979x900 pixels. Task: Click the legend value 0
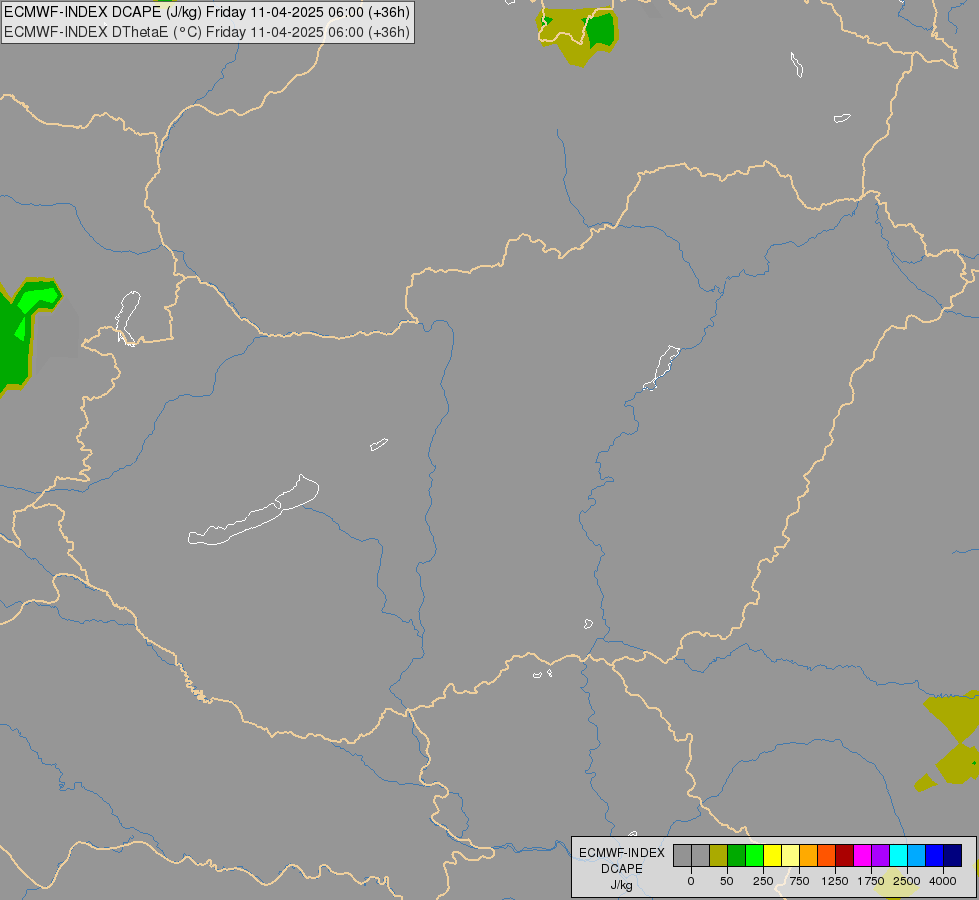[691, 881]
